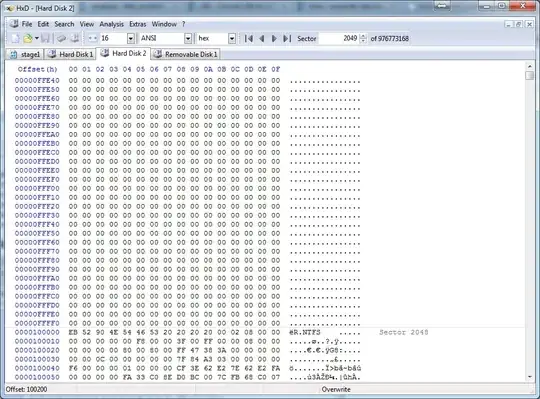The width and height of the screenshot is (540, 399).
Task: Open the View menu
Action: (x=87, y=24)
